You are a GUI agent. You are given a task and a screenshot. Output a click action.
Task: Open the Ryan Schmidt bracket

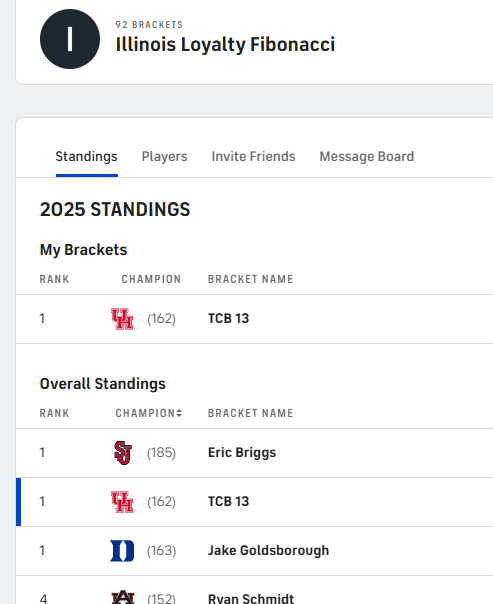point(251,598)
